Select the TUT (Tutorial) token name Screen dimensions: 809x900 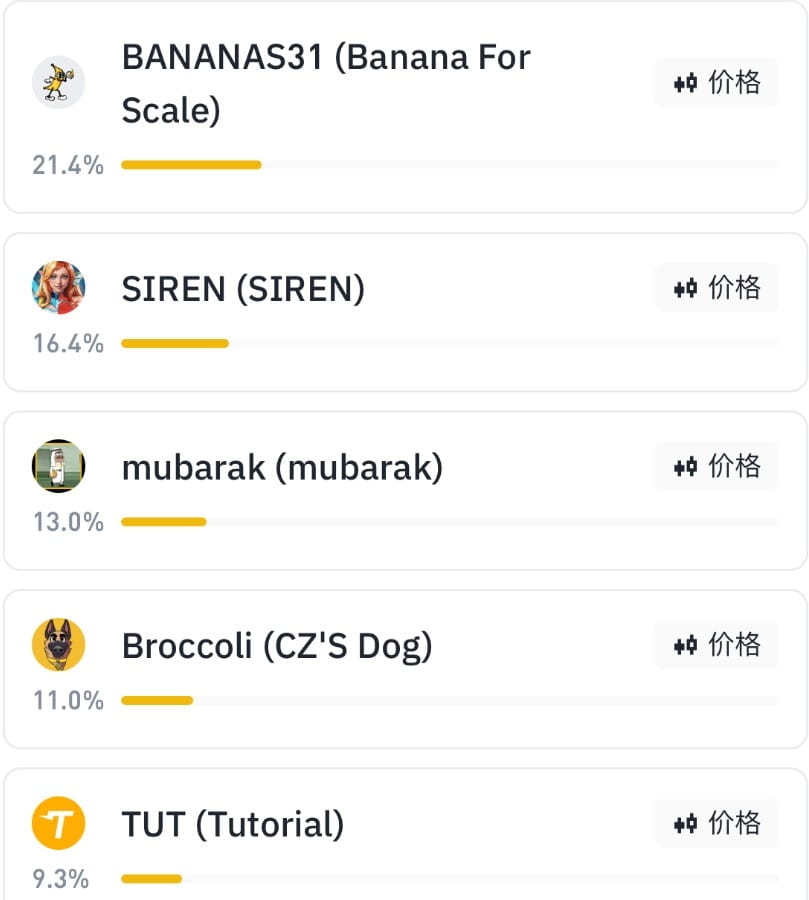[x=233, y=825]
